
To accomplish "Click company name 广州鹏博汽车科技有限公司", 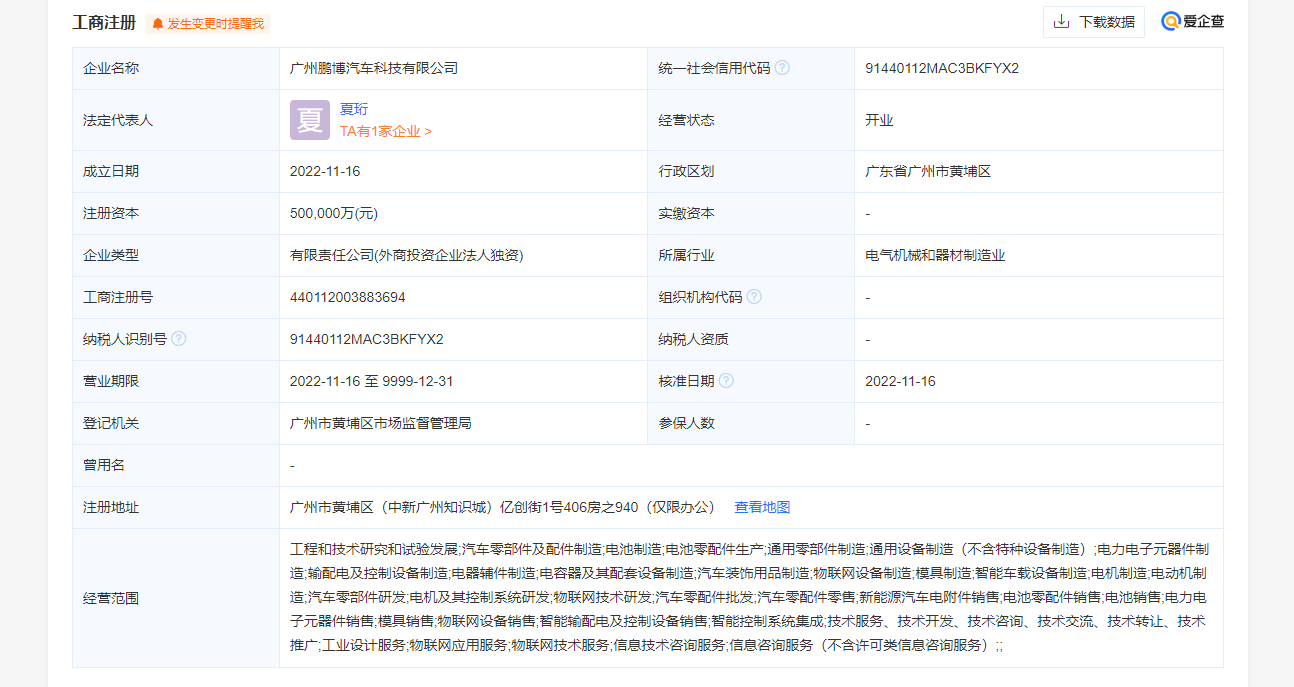I will pos(373,68).
